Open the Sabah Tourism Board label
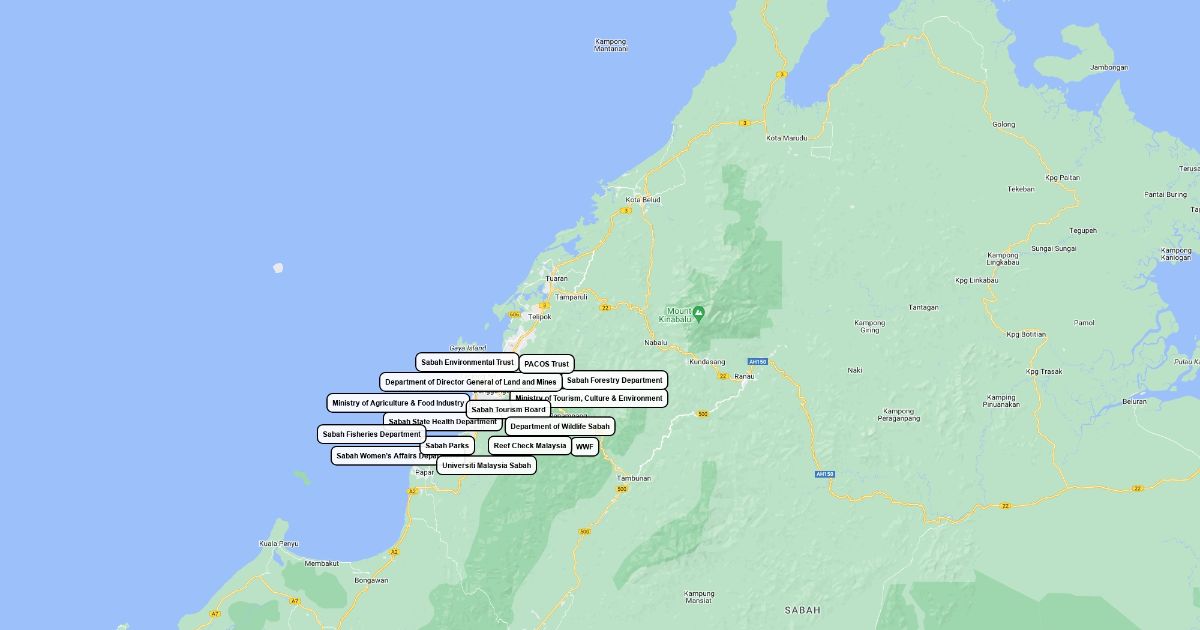The width and height of the screenshot is (1200, 630). coord(508,409)
